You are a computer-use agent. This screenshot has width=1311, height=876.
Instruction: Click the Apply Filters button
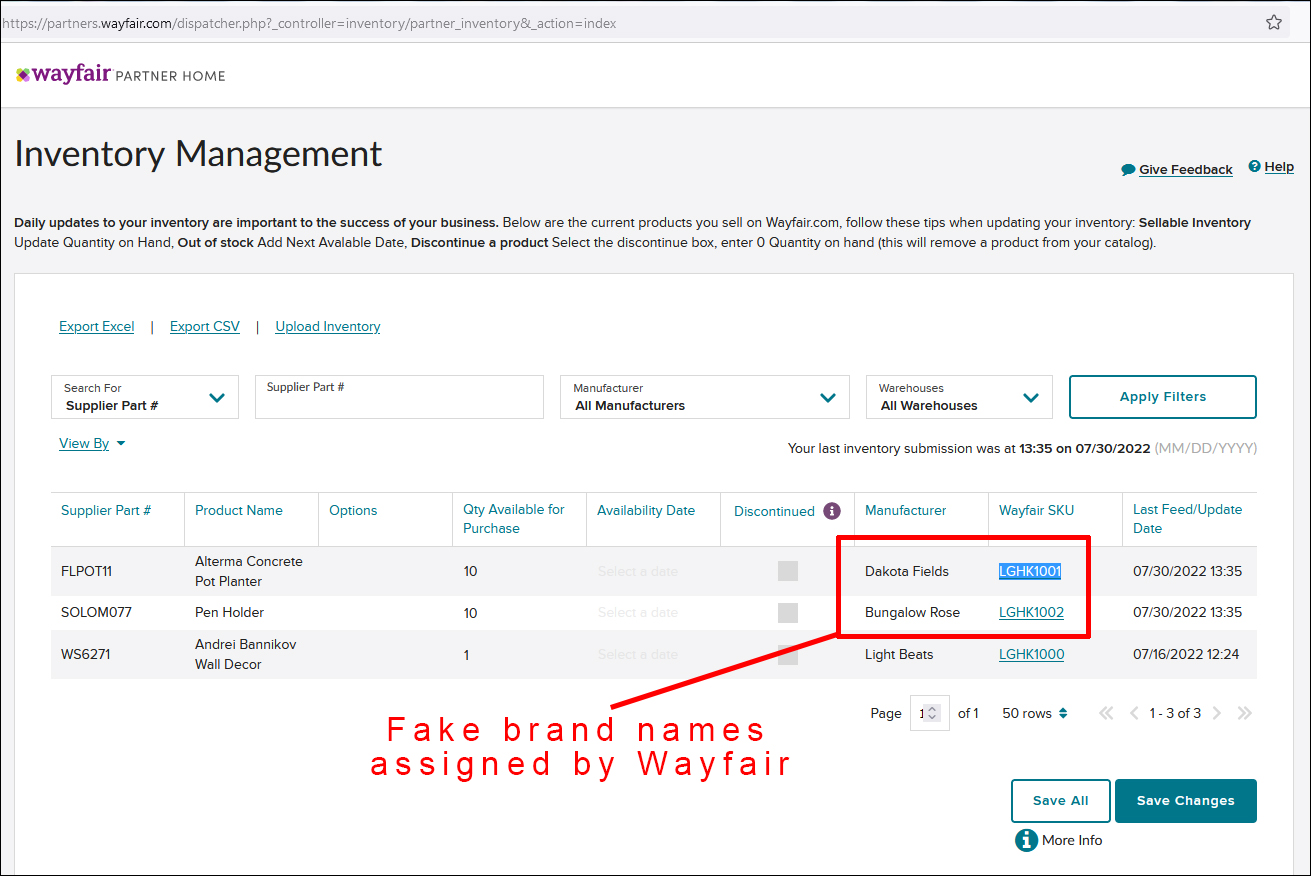(1162, 397)
